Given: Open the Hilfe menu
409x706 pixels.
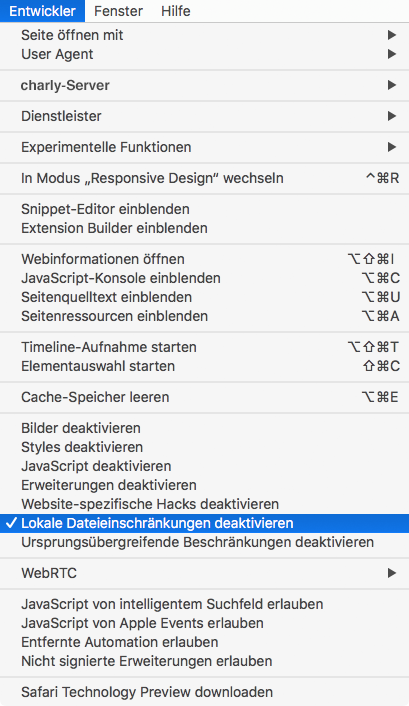Looking at the screenshot, I should [x=176, y=11].
